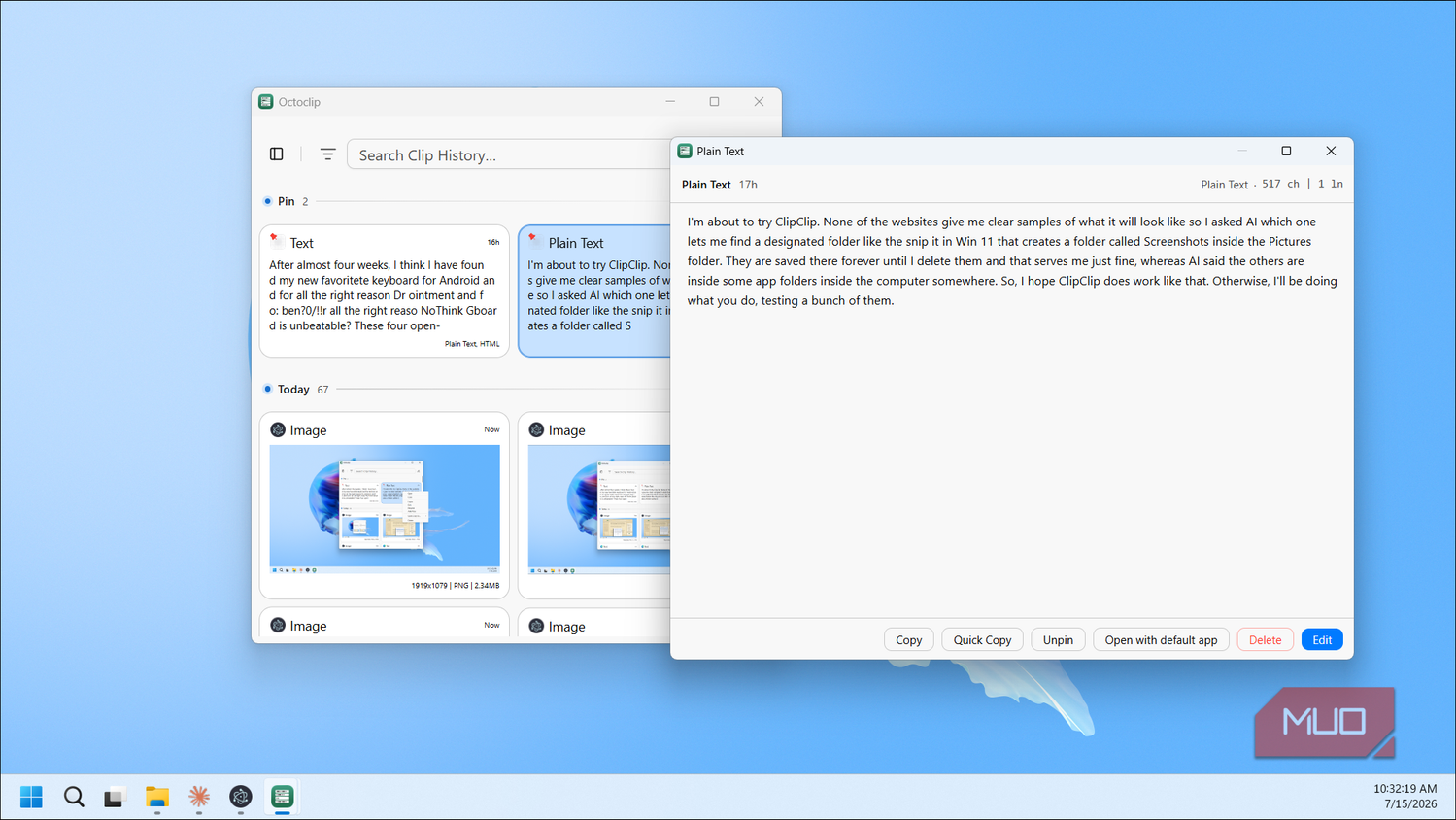Viewport: 1456px width, 820px height.
Task: Select the pinned Text clip card
Action: (x=385, y=291)
